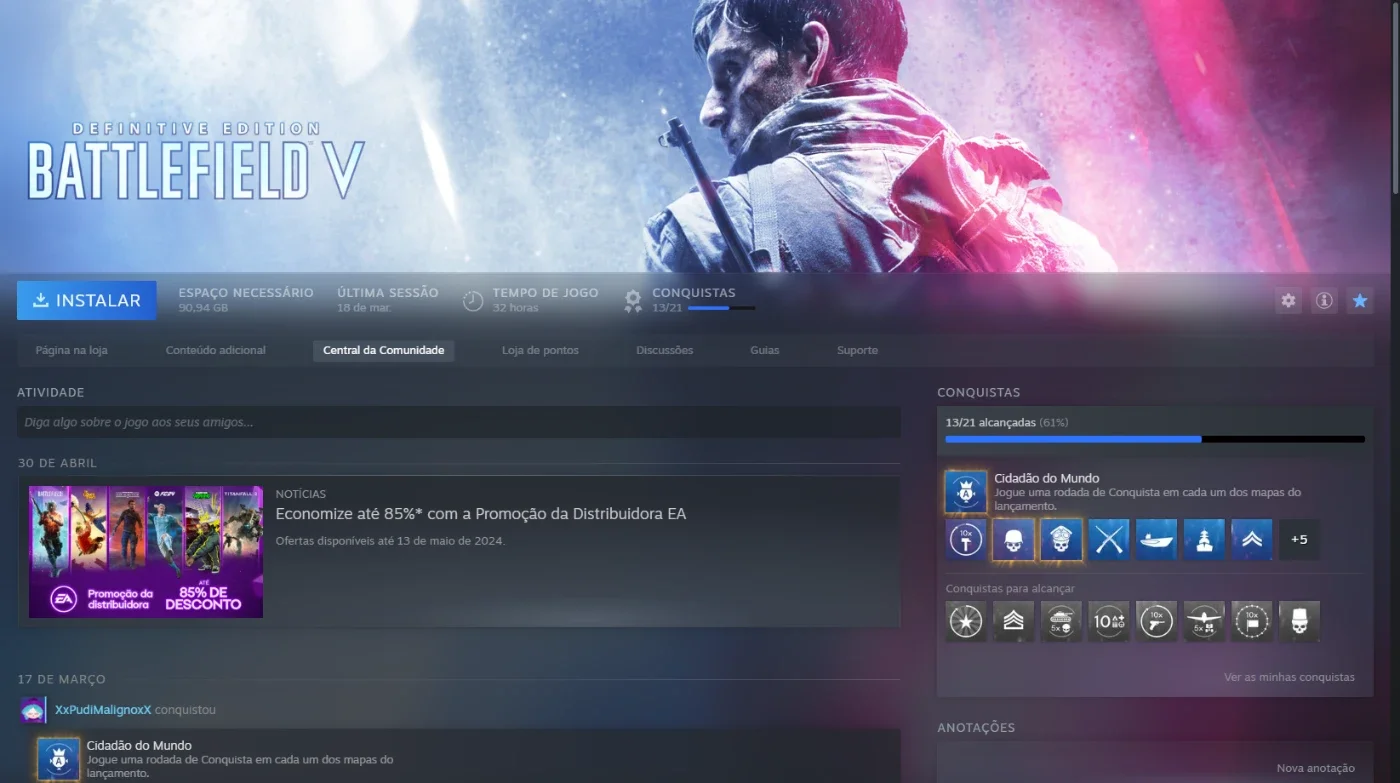
Task: Open the Discussões tab
Action: pos(665,350)
